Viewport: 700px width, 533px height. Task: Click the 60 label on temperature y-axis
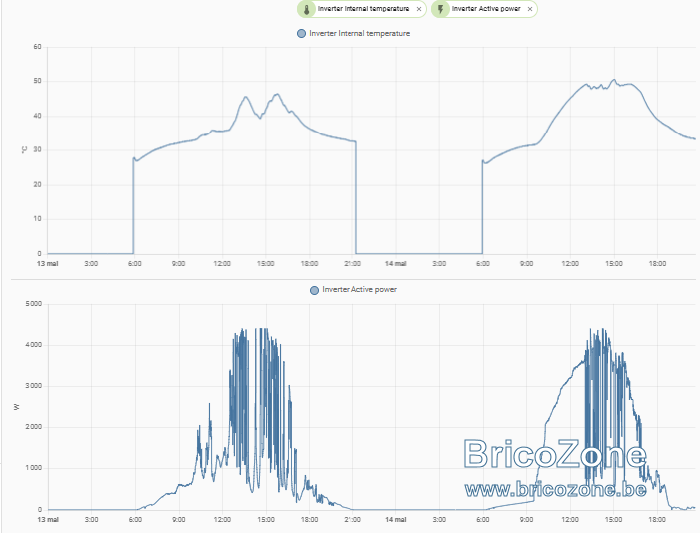pyautogui.click(x=38, y=47)
